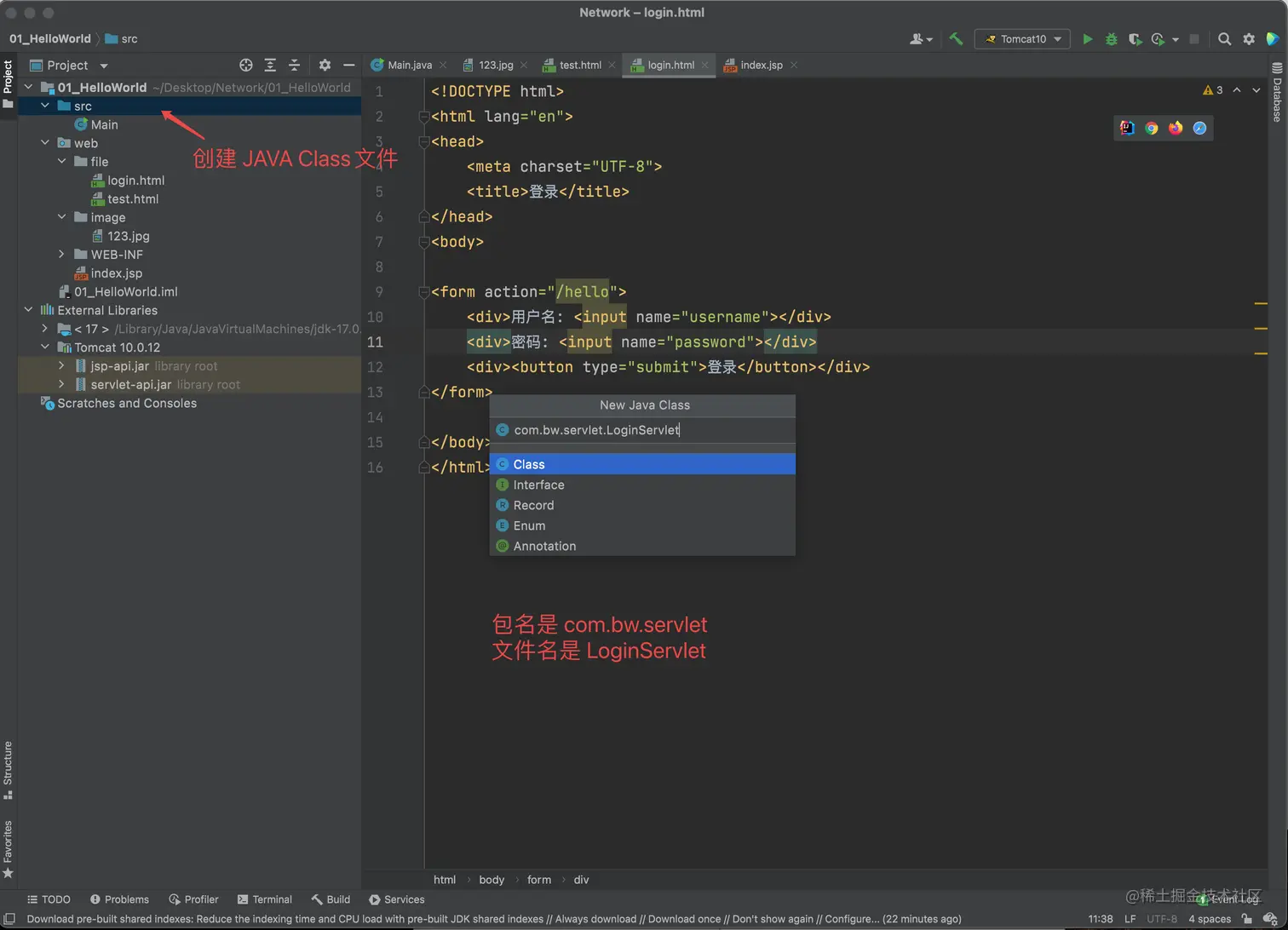Select Record in New Java Class popup
Viewport: 1288px width, 930px height.
642,505
